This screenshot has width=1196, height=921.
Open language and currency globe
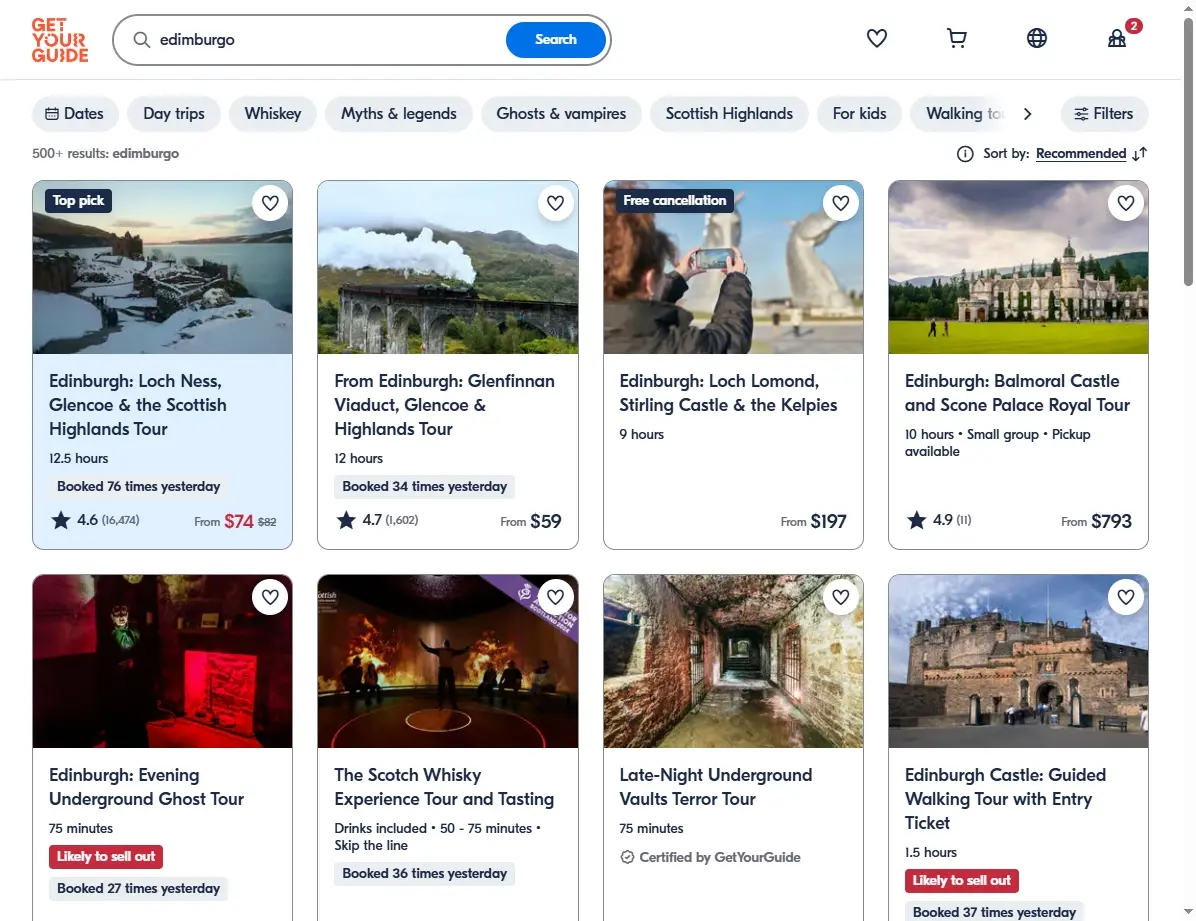(x=1037, y=37)
